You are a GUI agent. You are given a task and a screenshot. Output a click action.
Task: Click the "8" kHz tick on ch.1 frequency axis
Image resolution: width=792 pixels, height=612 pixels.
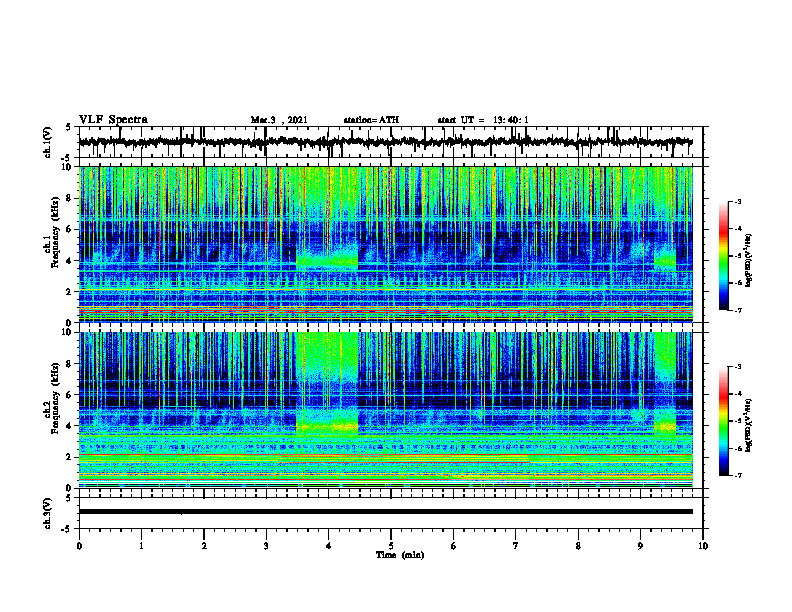coord(71,198)
